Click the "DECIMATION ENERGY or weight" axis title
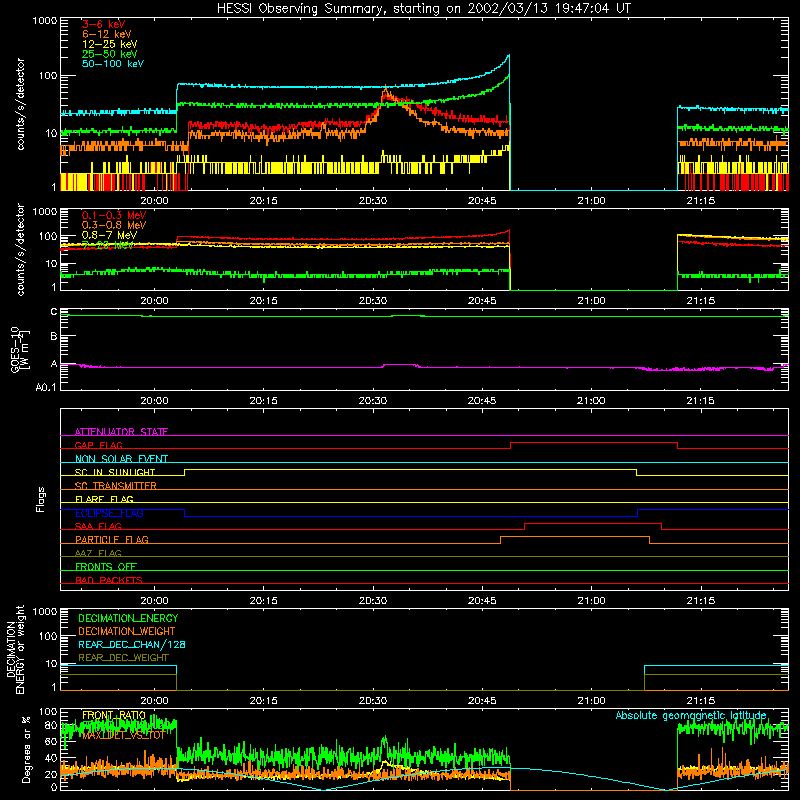This screenshot has height=800, width=800. [15, 649]
